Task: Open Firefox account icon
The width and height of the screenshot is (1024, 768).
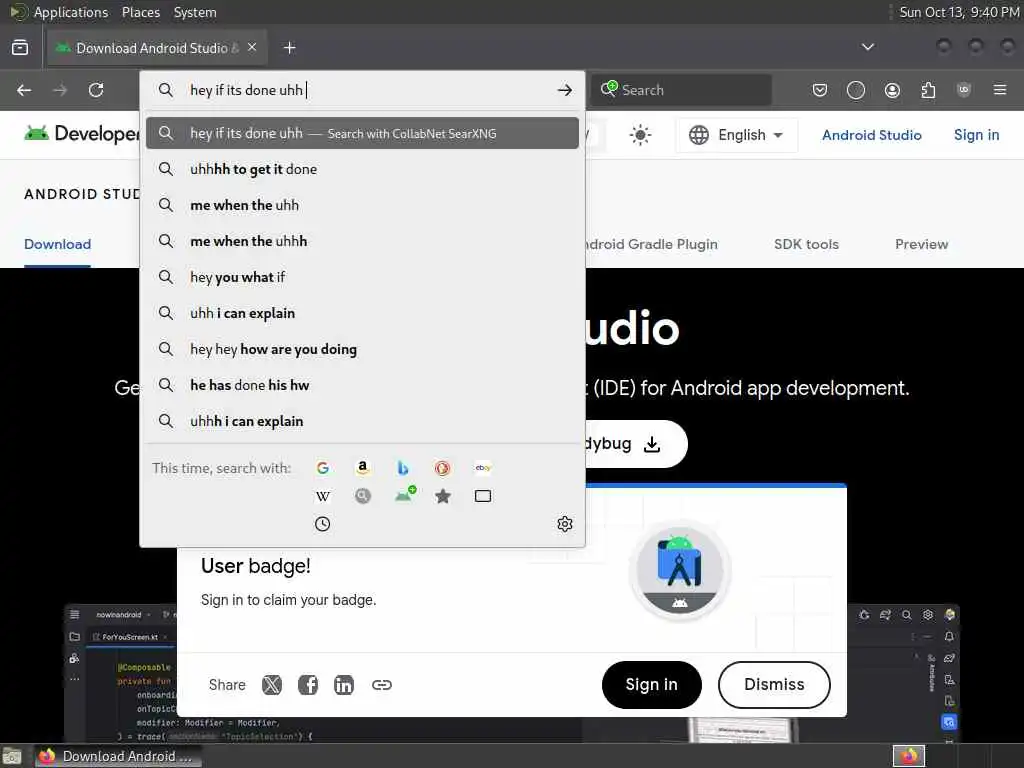Action: point(892,90)
